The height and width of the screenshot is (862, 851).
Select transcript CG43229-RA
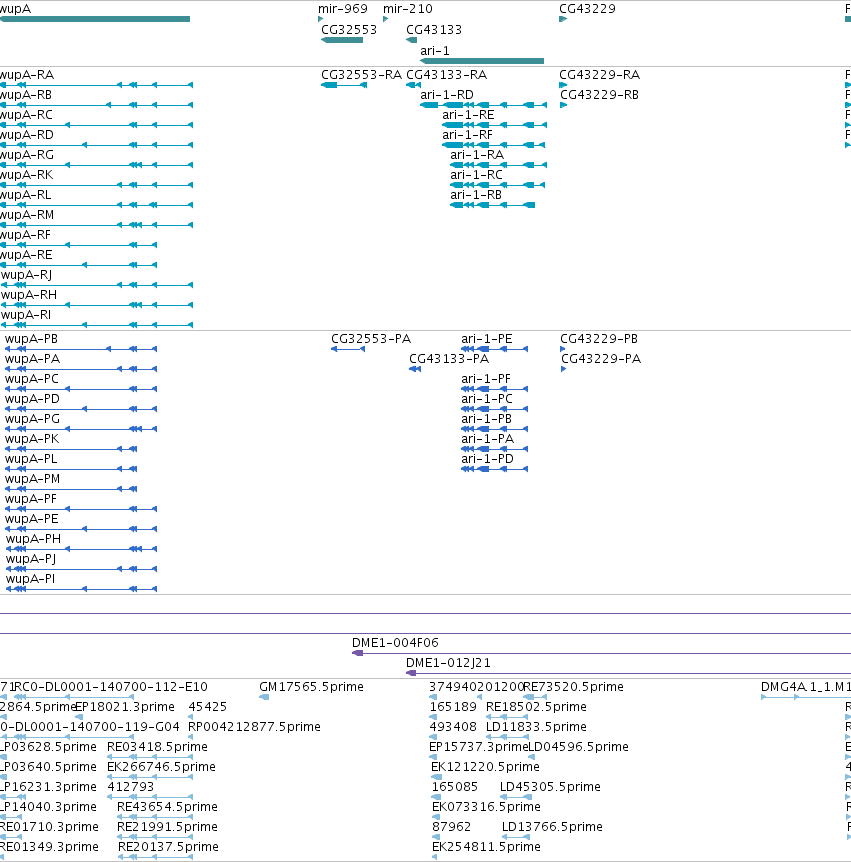click(563, 85)
